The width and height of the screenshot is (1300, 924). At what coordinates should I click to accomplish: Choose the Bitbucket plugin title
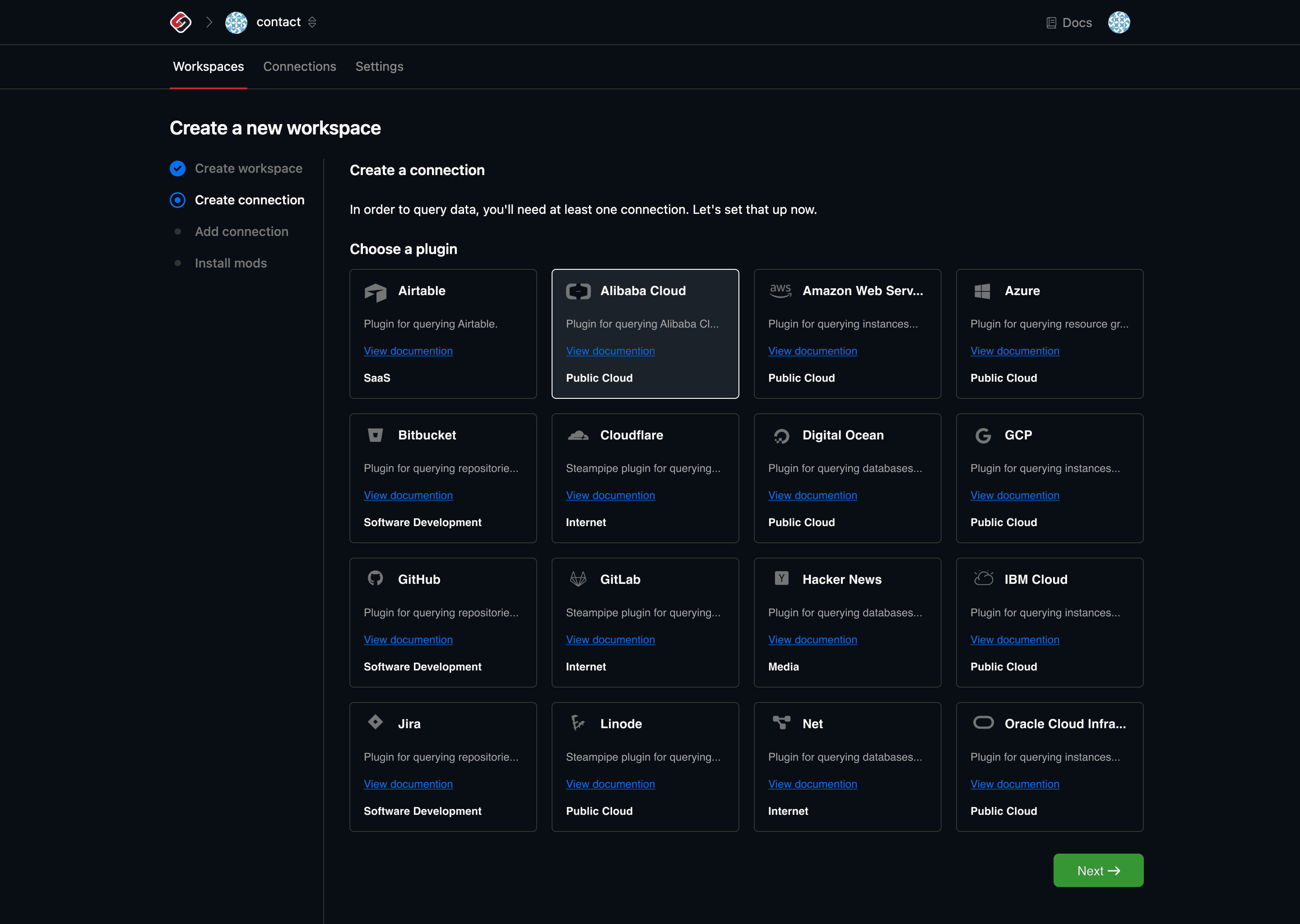point(427,435)
